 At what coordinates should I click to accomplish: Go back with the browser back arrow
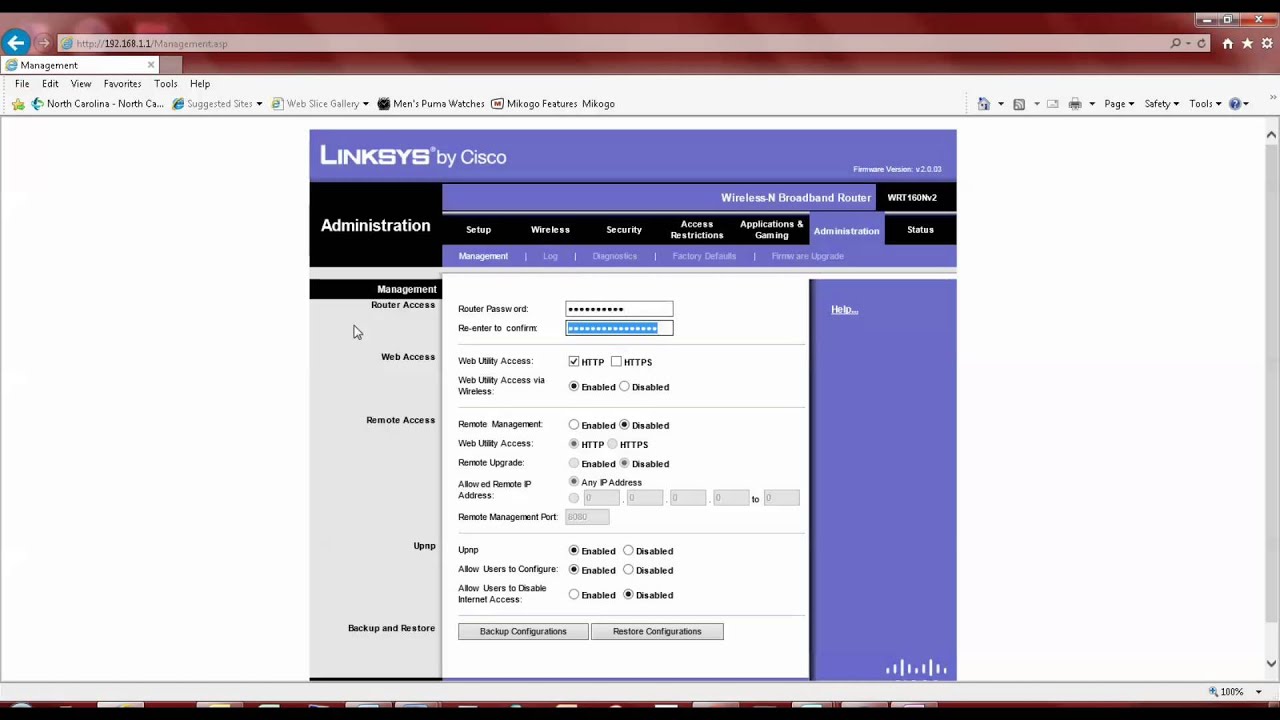[15, 43]
